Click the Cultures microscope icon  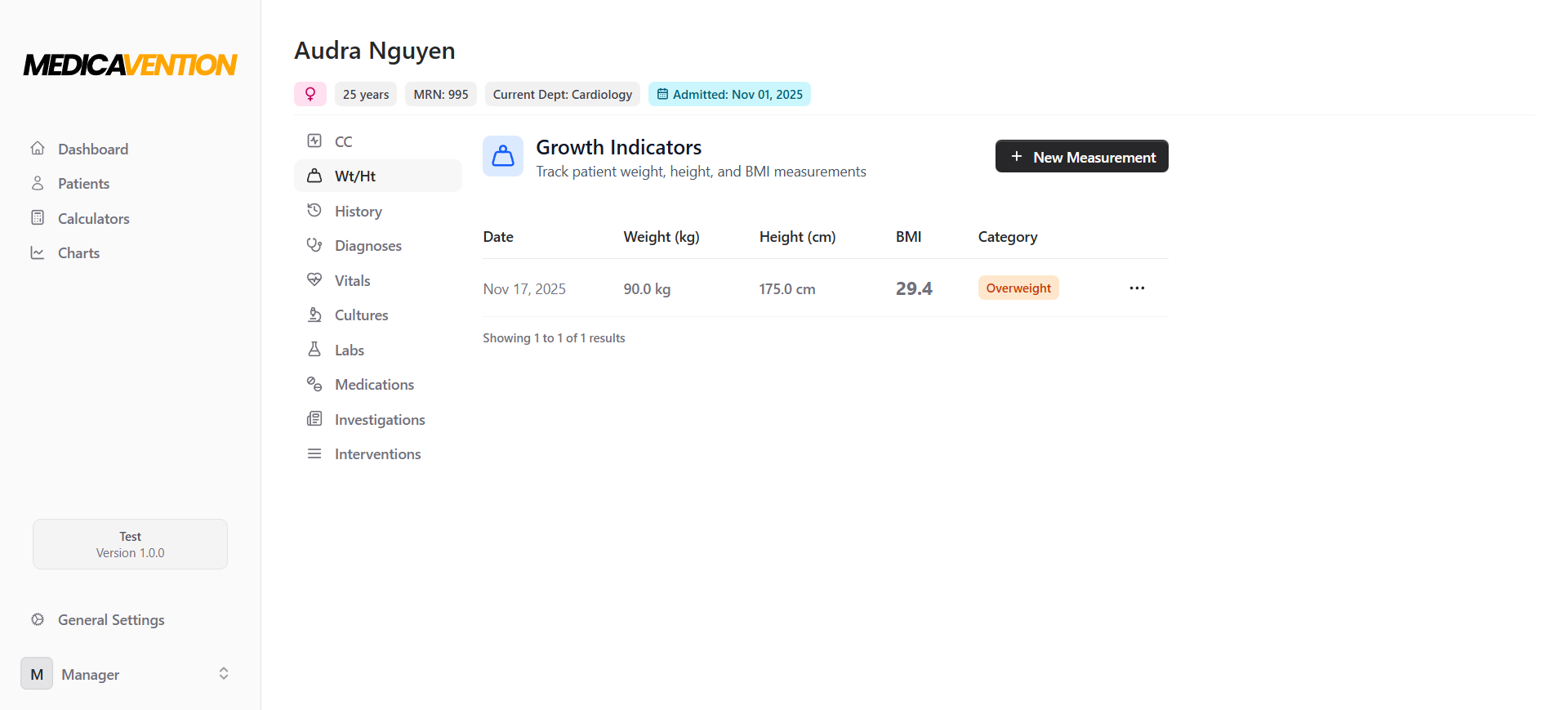314,315
